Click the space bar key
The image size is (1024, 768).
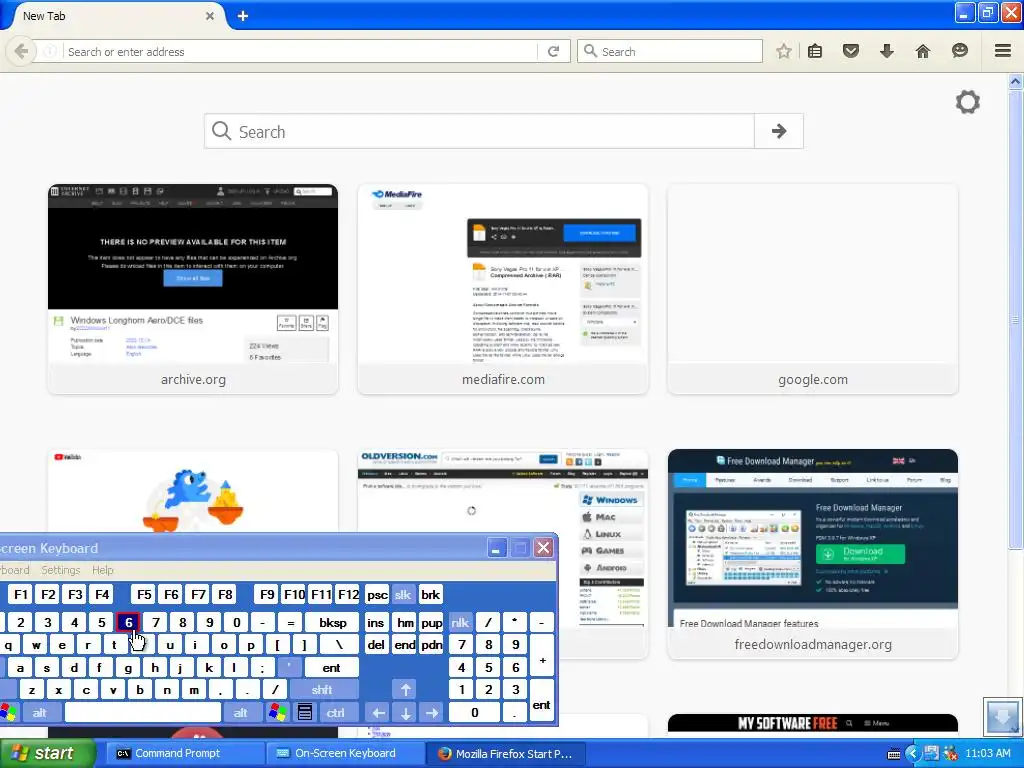143,712
